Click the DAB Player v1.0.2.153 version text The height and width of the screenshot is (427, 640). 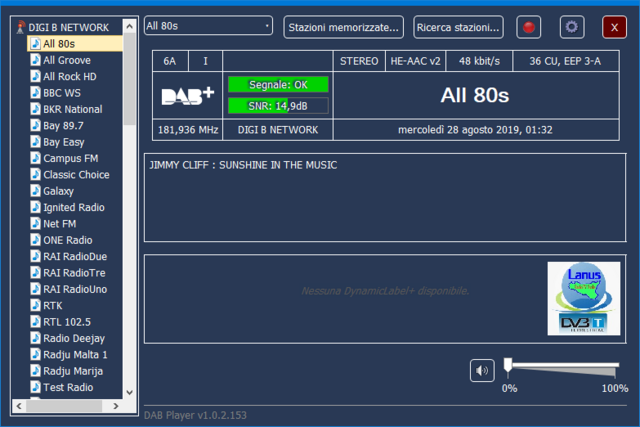point(195,415)
